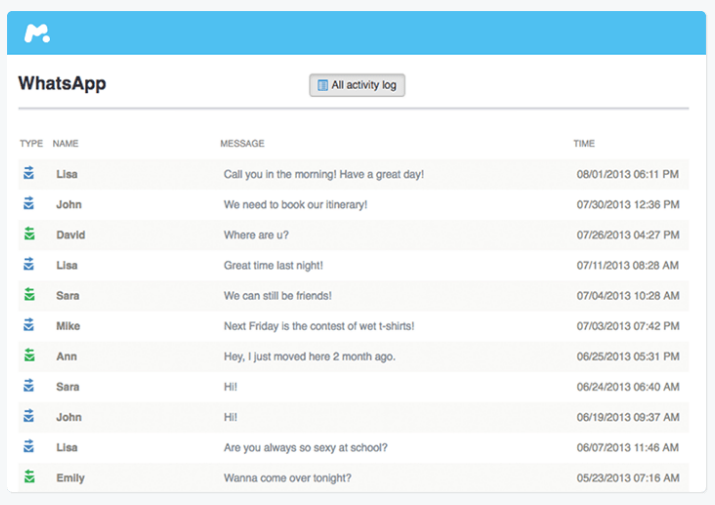Click the green type icon next to Emily

coord(29,478)
